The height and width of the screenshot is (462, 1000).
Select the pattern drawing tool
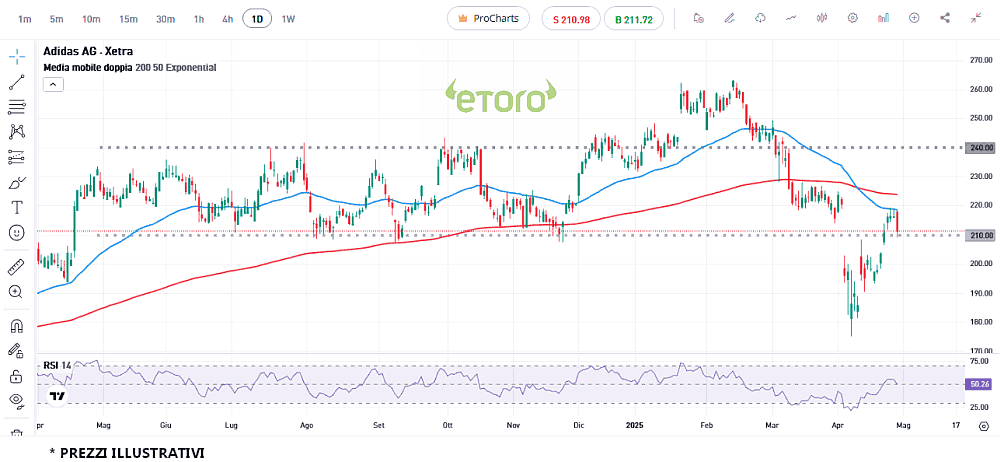tap(17, 132)
